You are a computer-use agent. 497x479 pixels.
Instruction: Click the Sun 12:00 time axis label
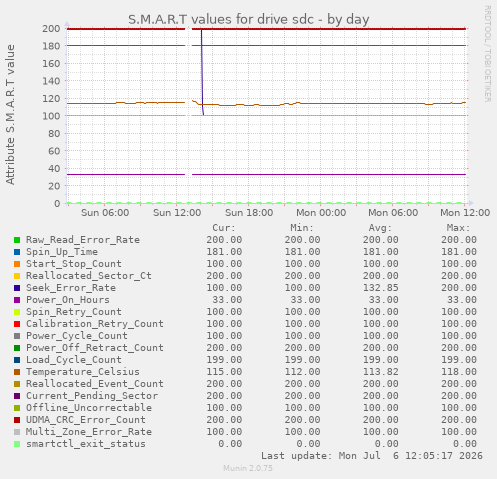[x=177, y=213]
